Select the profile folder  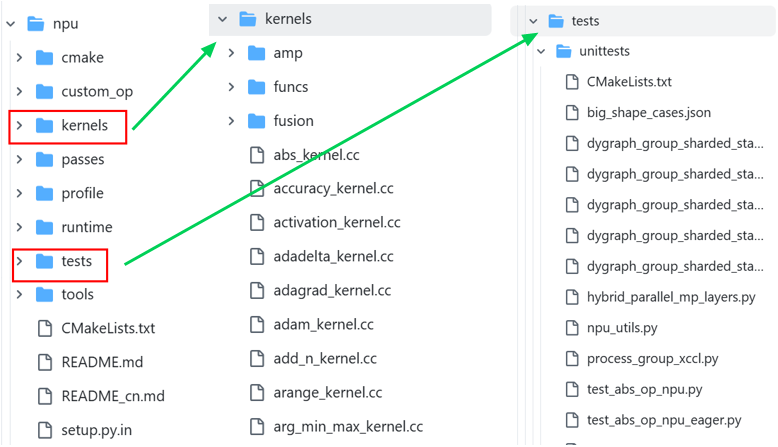tap(82, 193)
